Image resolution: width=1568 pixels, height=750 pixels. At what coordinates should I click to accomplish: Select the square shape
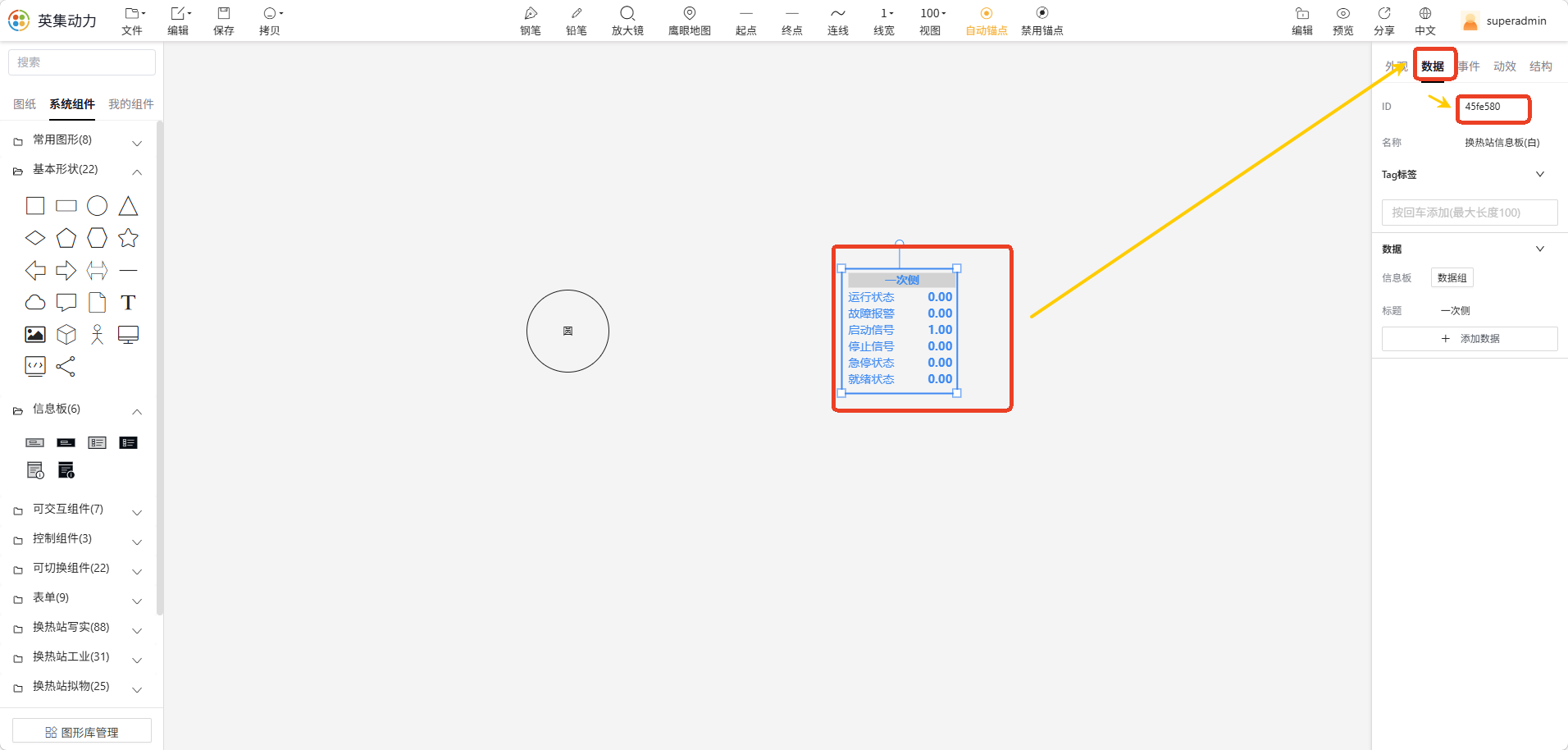(x=35, y=206)
